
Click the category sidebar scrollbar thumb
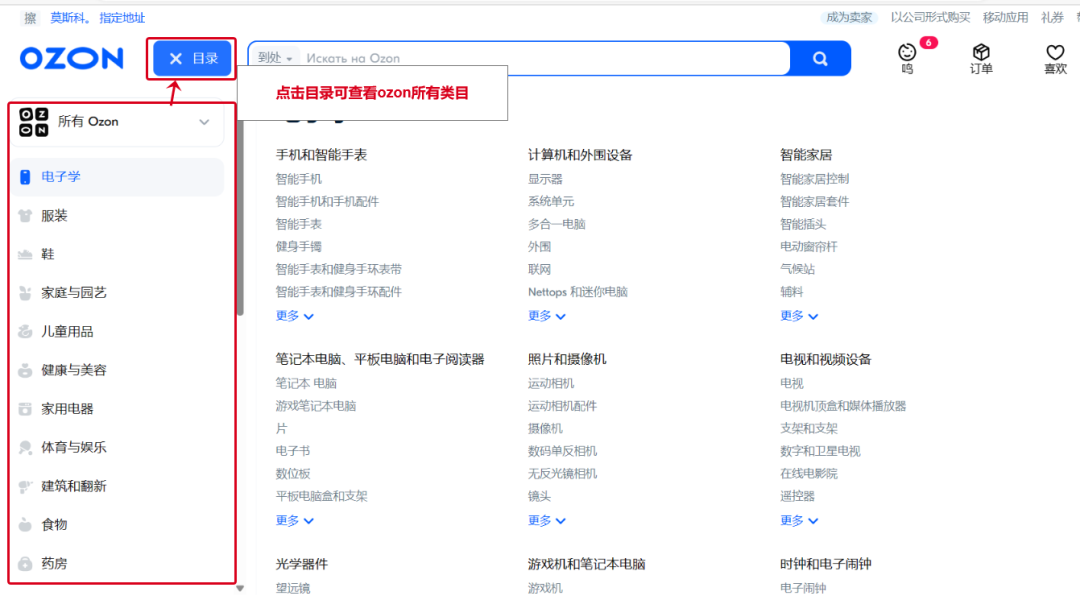[240, 217]
